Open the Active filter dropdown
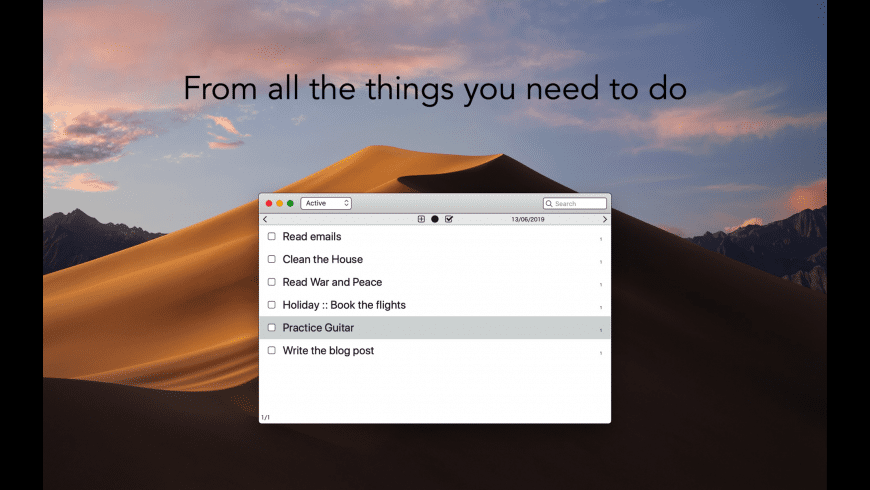 click(326, 203)
